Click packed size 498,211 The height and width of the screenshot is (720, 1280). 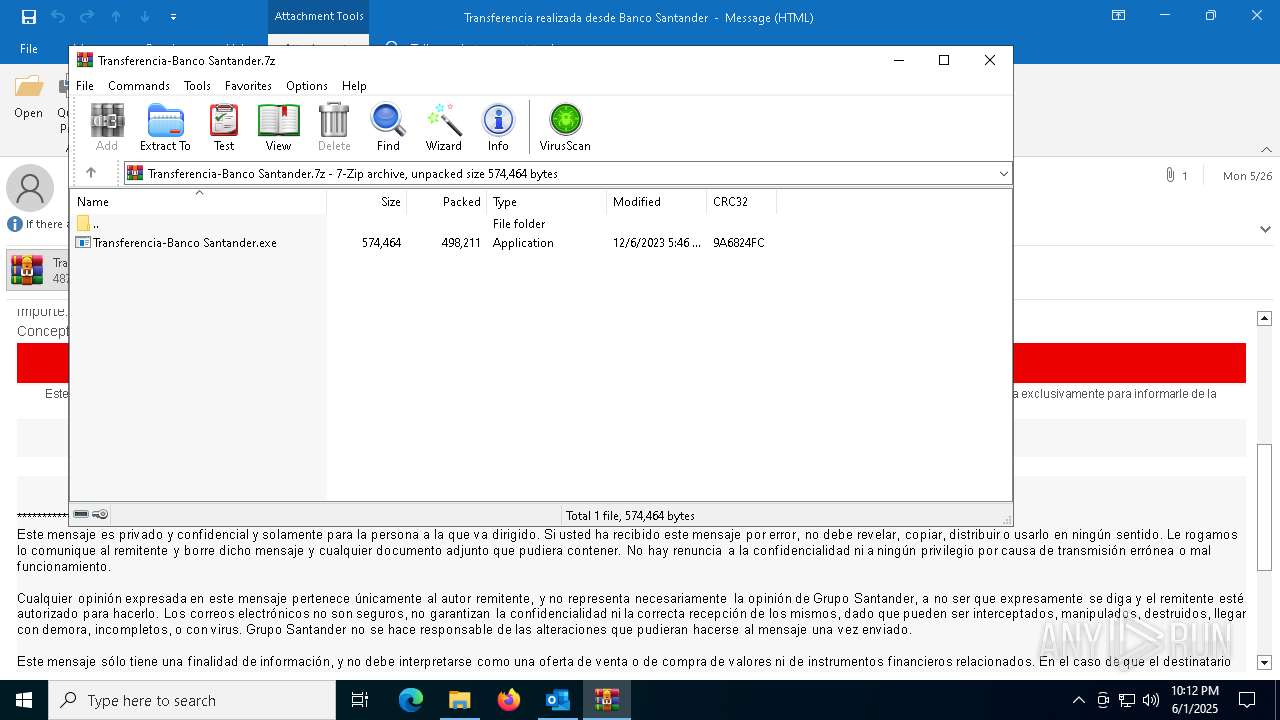pos(461,243)
